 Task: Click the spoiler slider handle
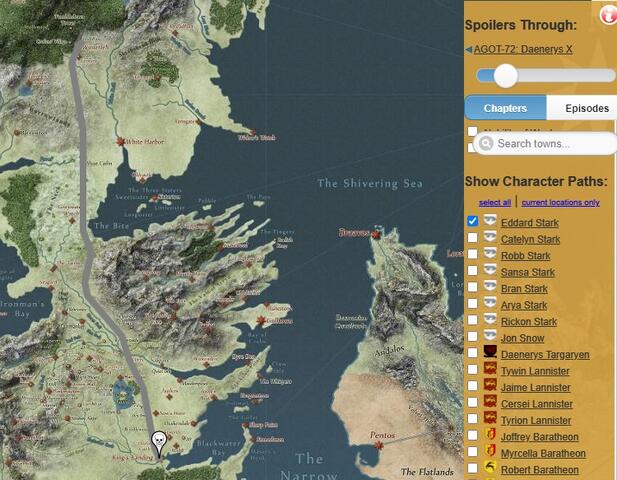(506, 76)
